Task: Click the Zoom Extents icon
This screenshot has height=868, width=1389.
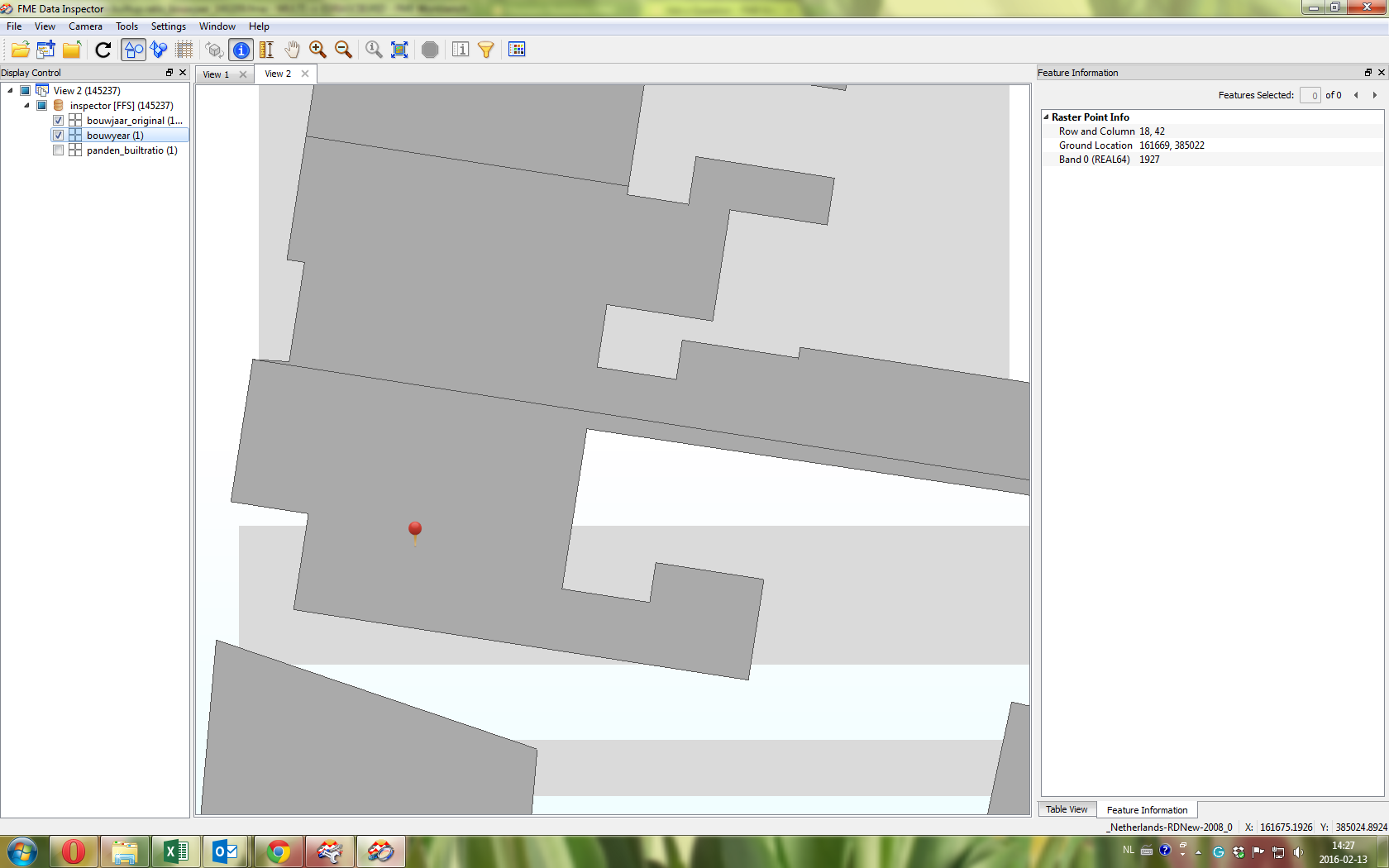Action: [x=399, y=50]
